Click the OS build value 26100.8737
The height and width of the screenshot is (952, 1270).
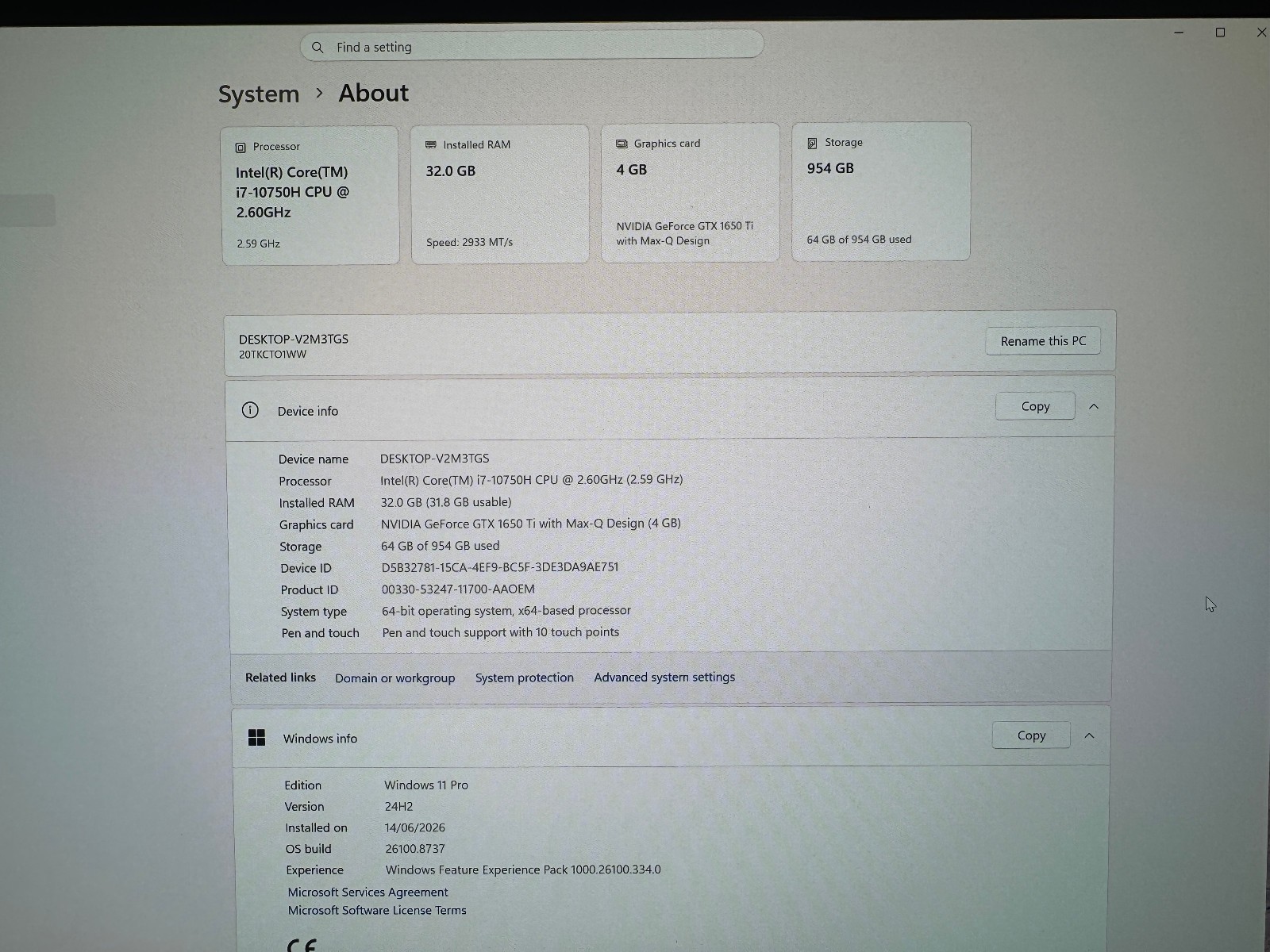(x=415, y=849)
